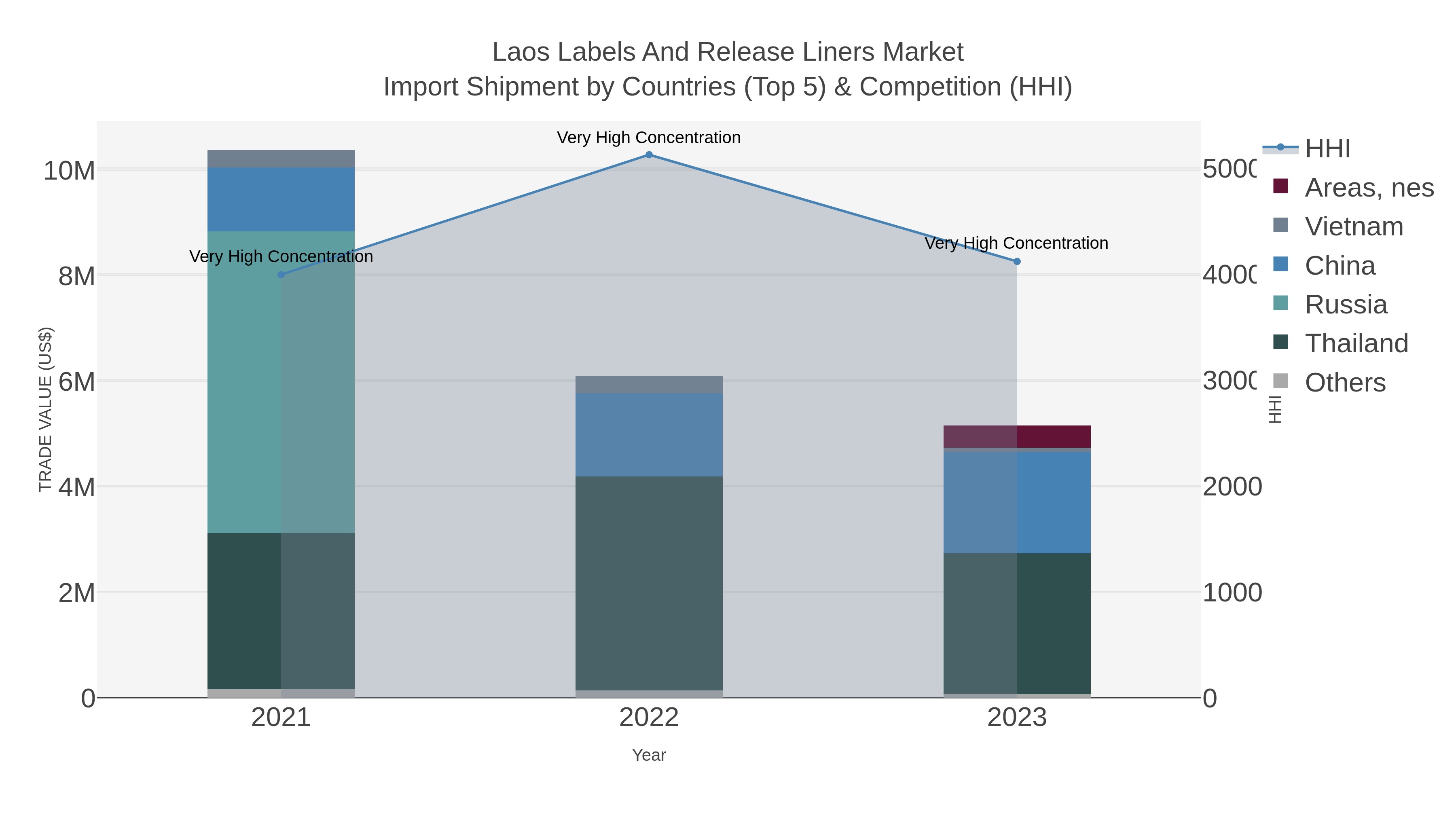
Task: Toggle the Areas, nes legend entry
Action: point(1353,187)
